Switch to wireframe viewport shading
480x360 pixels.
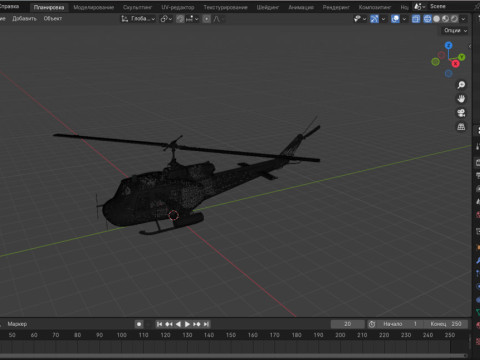(427, 19)
